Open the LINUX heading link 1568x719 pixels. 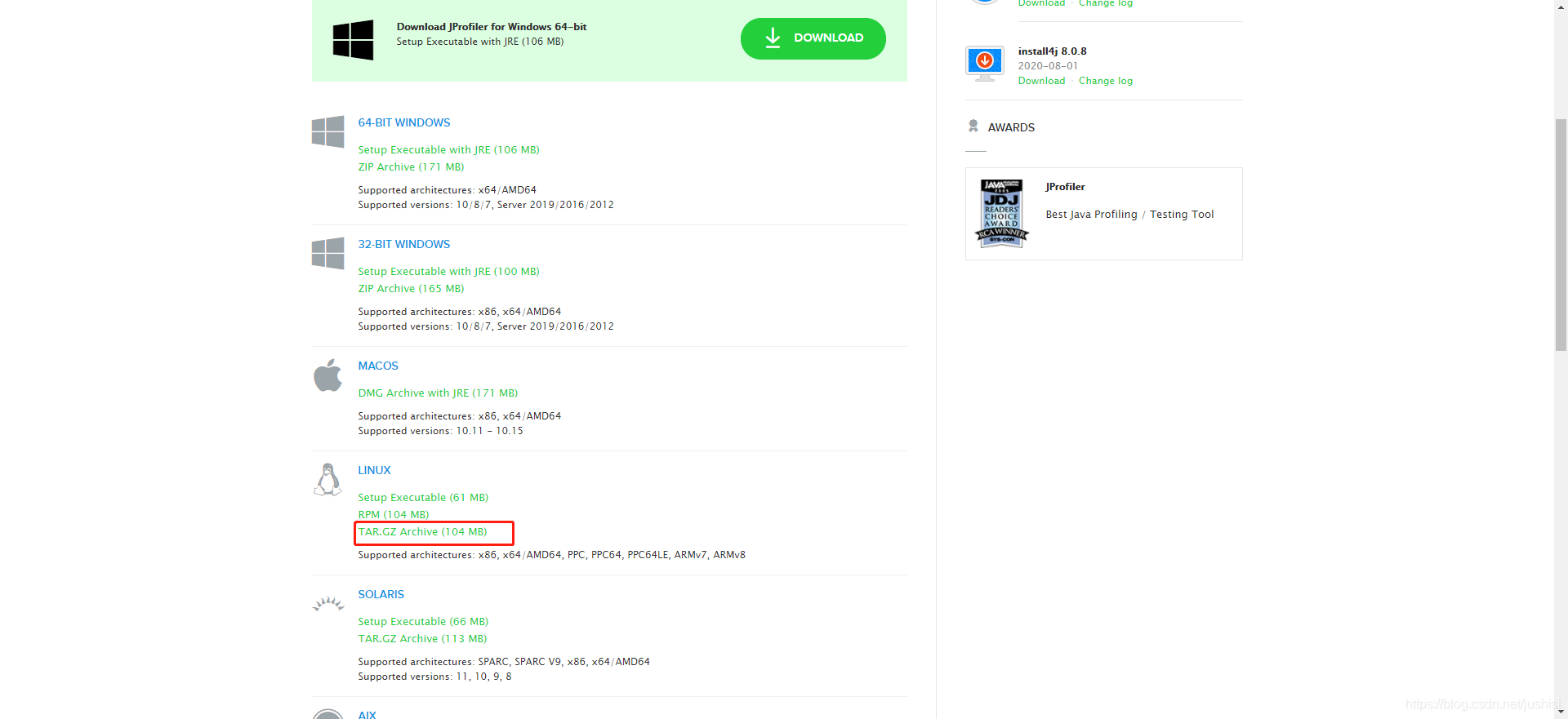pos(374,470)
